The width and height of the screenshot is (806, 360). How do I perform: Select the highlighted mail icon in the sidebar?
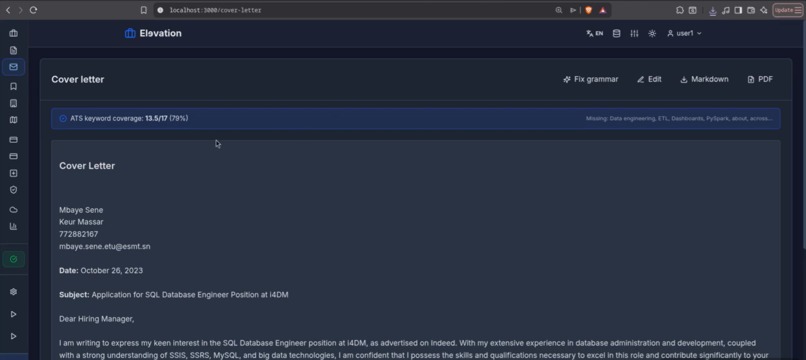pos(13,67)
